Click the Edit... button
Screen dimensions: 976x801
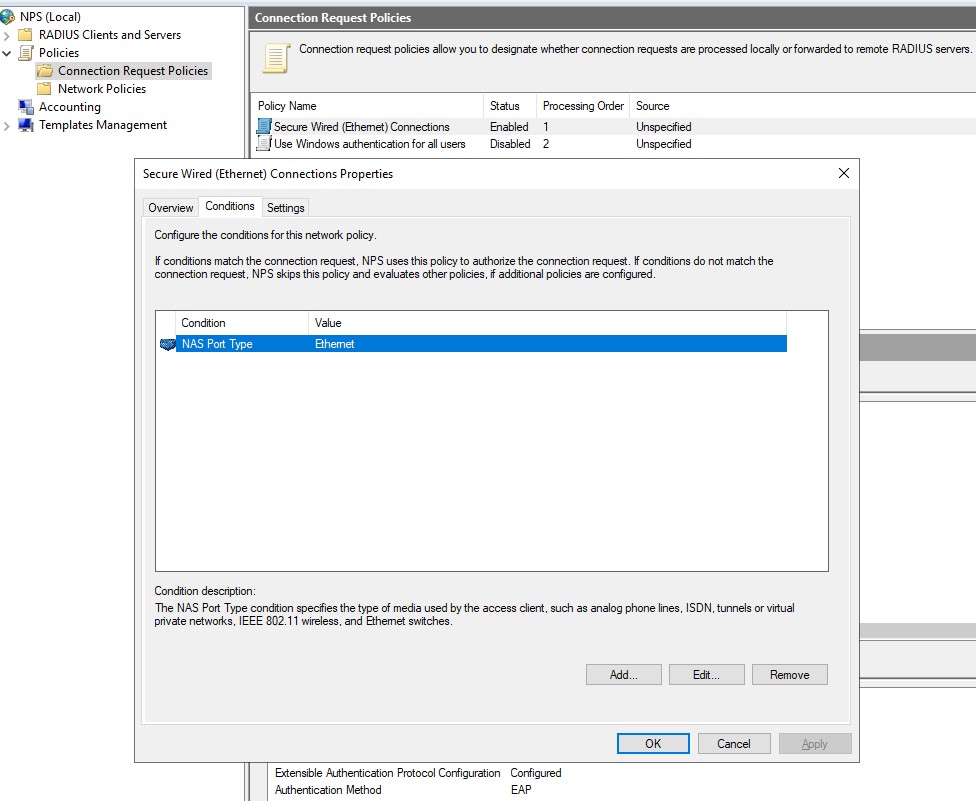tap(706, 675)
